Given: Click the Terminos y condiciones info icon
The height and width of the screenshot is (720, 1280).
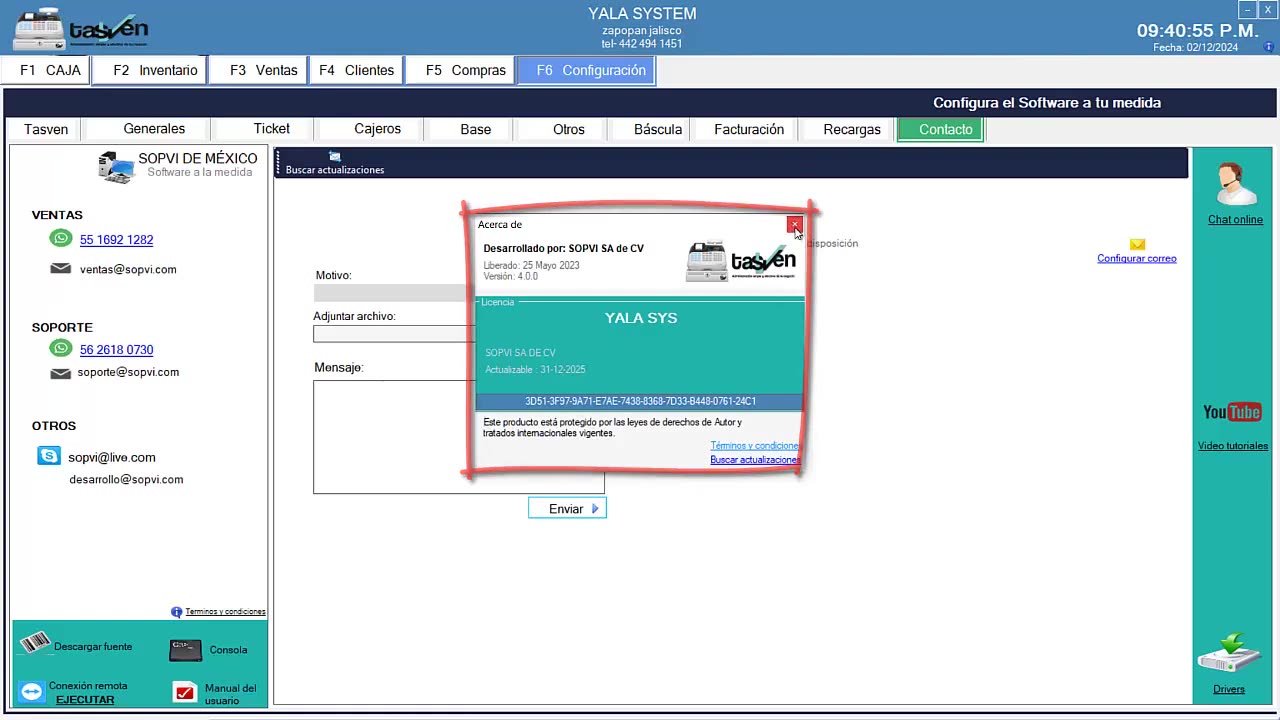Looking at the screenshot, I should (177, 612).
